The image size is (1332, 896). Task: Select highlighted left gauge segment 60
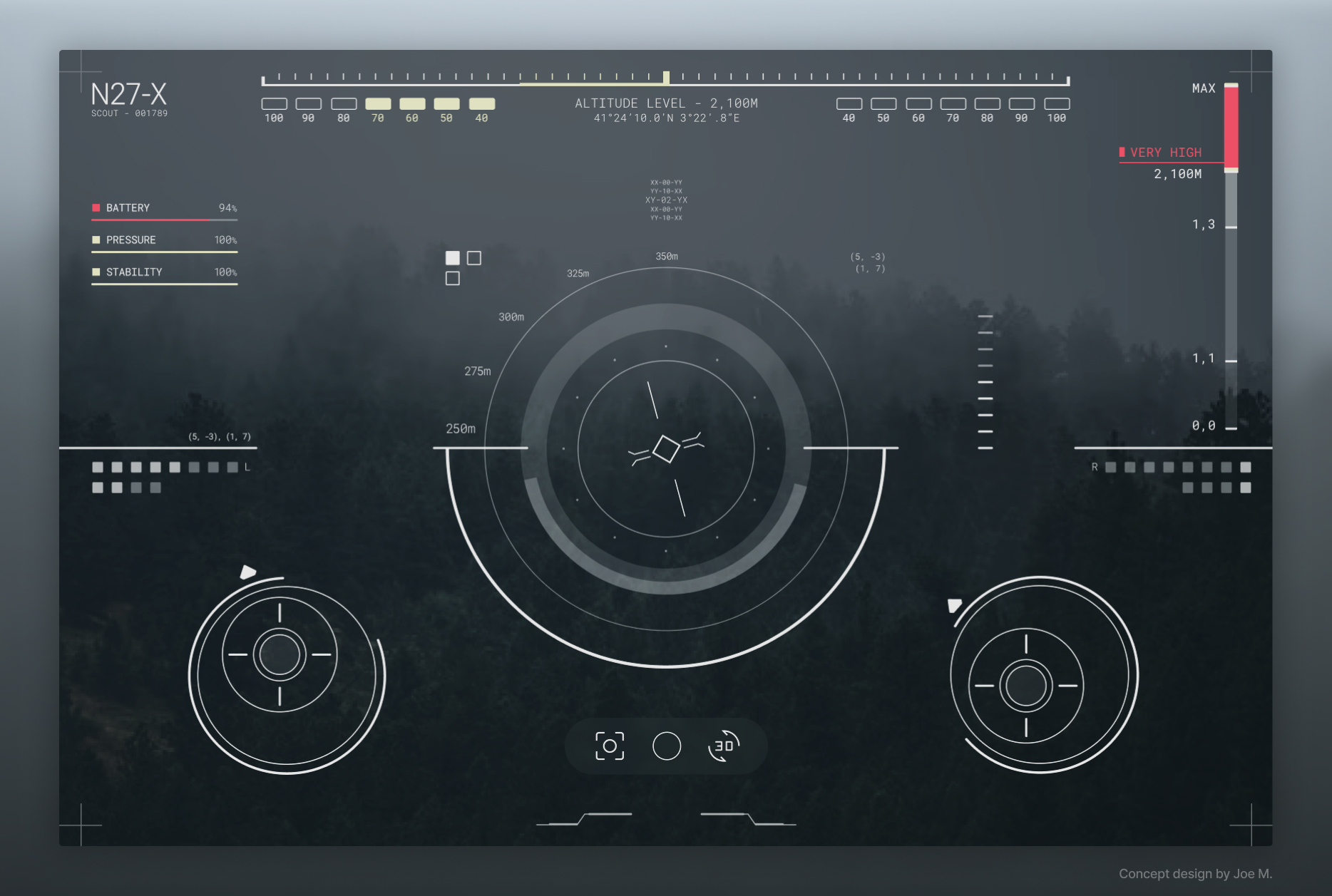[412, 104]
